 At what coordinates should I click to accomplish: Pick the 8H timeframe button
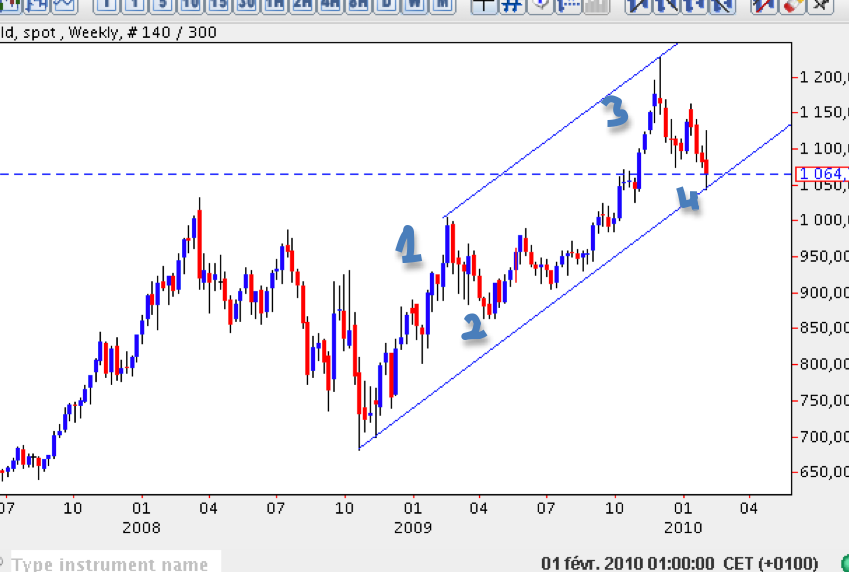(358, 5)
